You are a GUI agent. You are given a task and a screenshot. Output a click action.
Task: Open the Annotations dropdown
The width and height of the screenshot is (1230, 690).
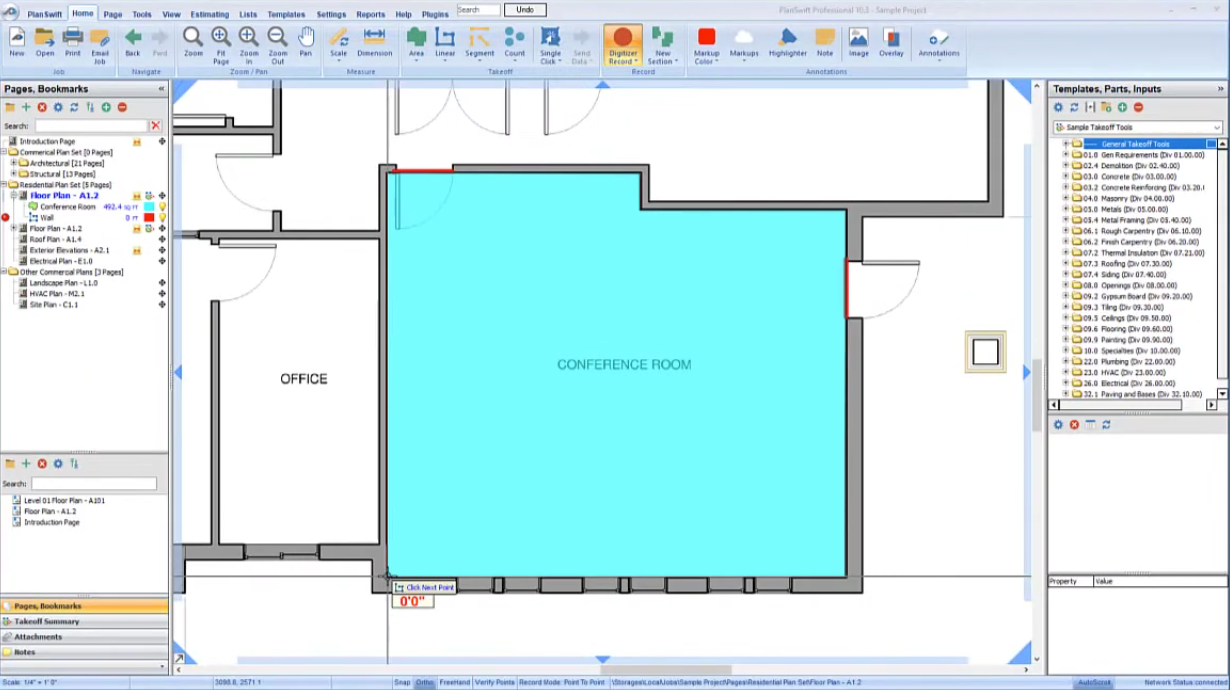939,43
